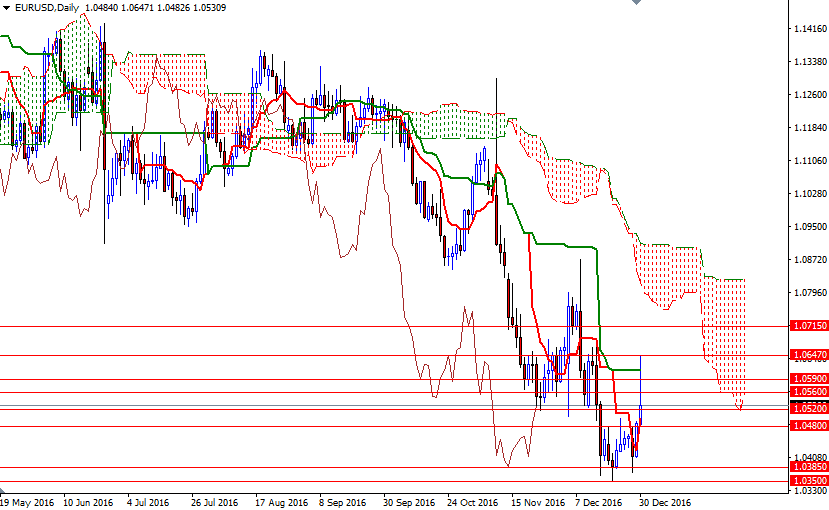Select the 30 Dec 2016 date marker
Viewport: 829px width, 510px height.
click(665, 502)
